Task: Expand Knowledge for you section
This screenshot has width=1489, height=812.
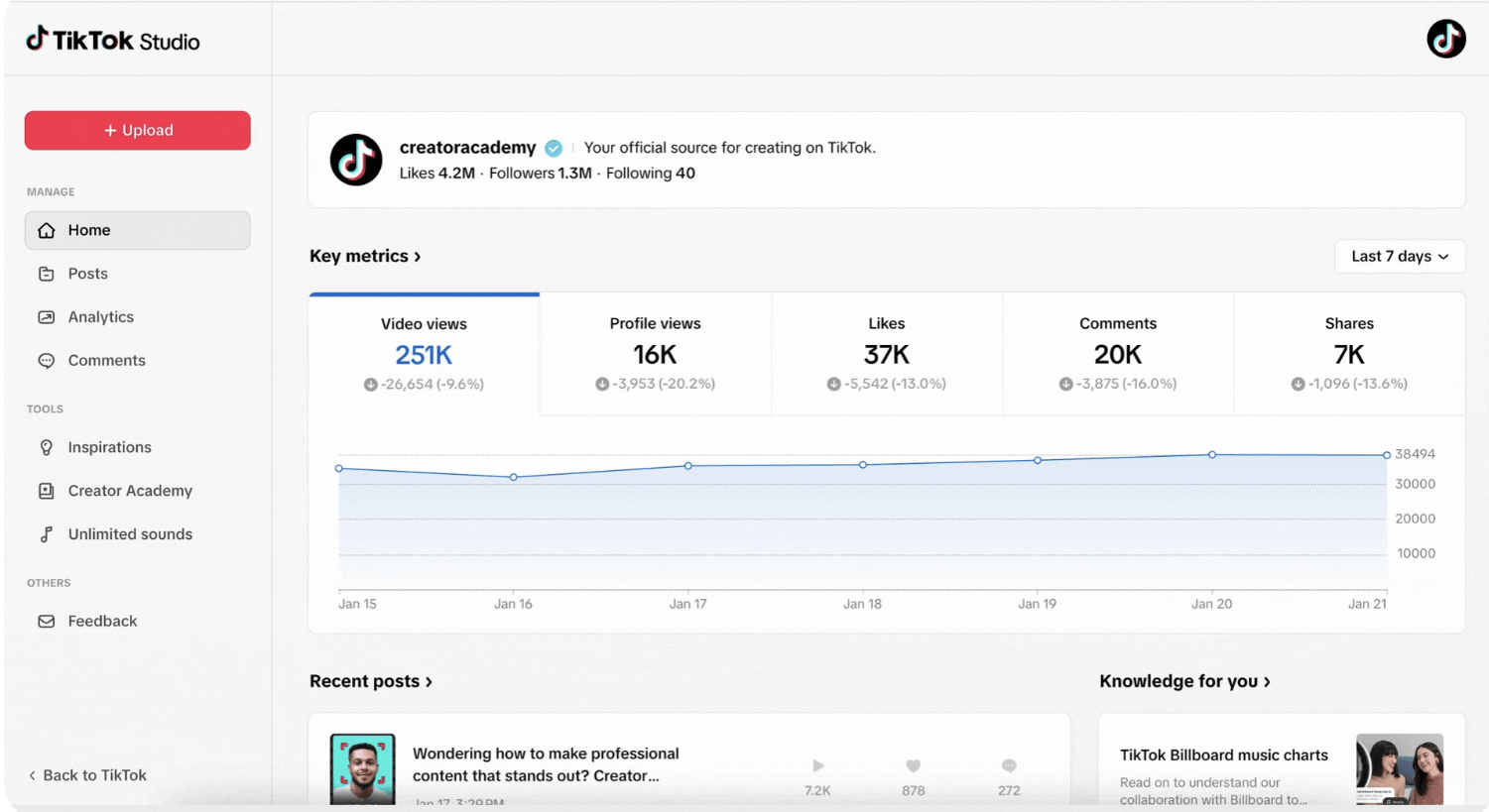Action: (x=1184, y=681)
